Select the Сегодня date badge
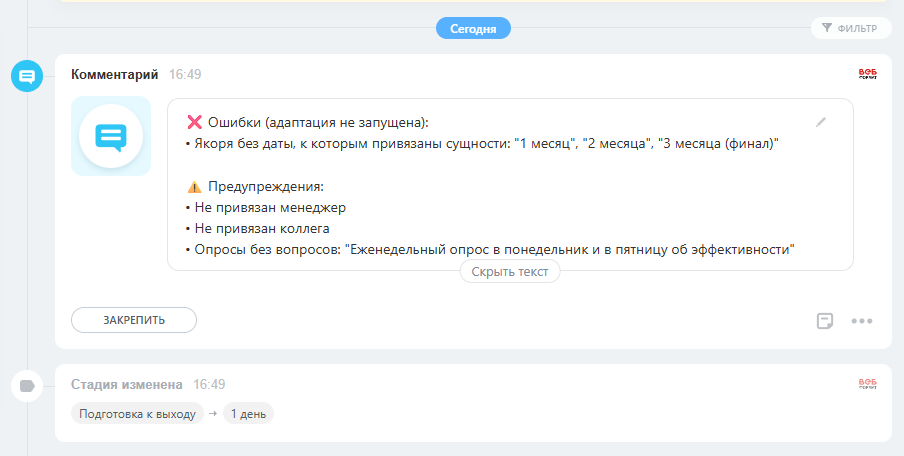The height and width of the screenshot is (456, 904). point(473,28)
